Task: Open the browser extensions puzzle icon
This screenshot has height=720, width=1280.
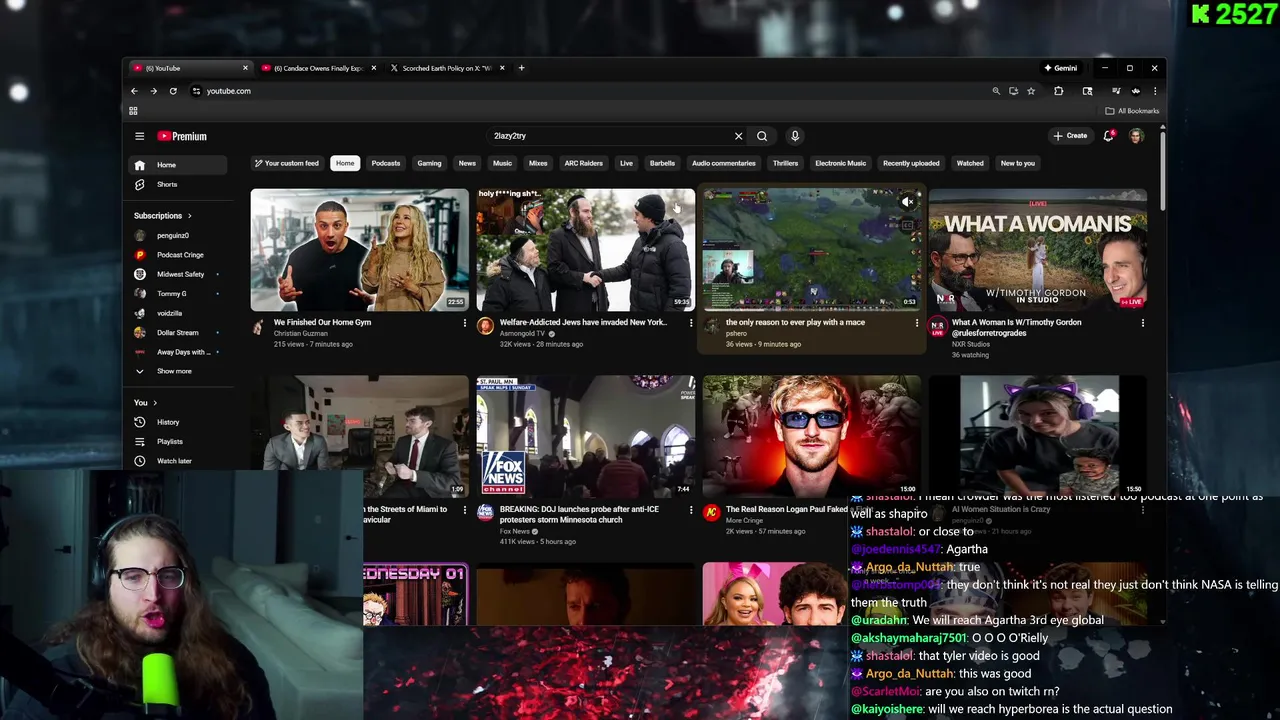Action: tap(1059, 91)
